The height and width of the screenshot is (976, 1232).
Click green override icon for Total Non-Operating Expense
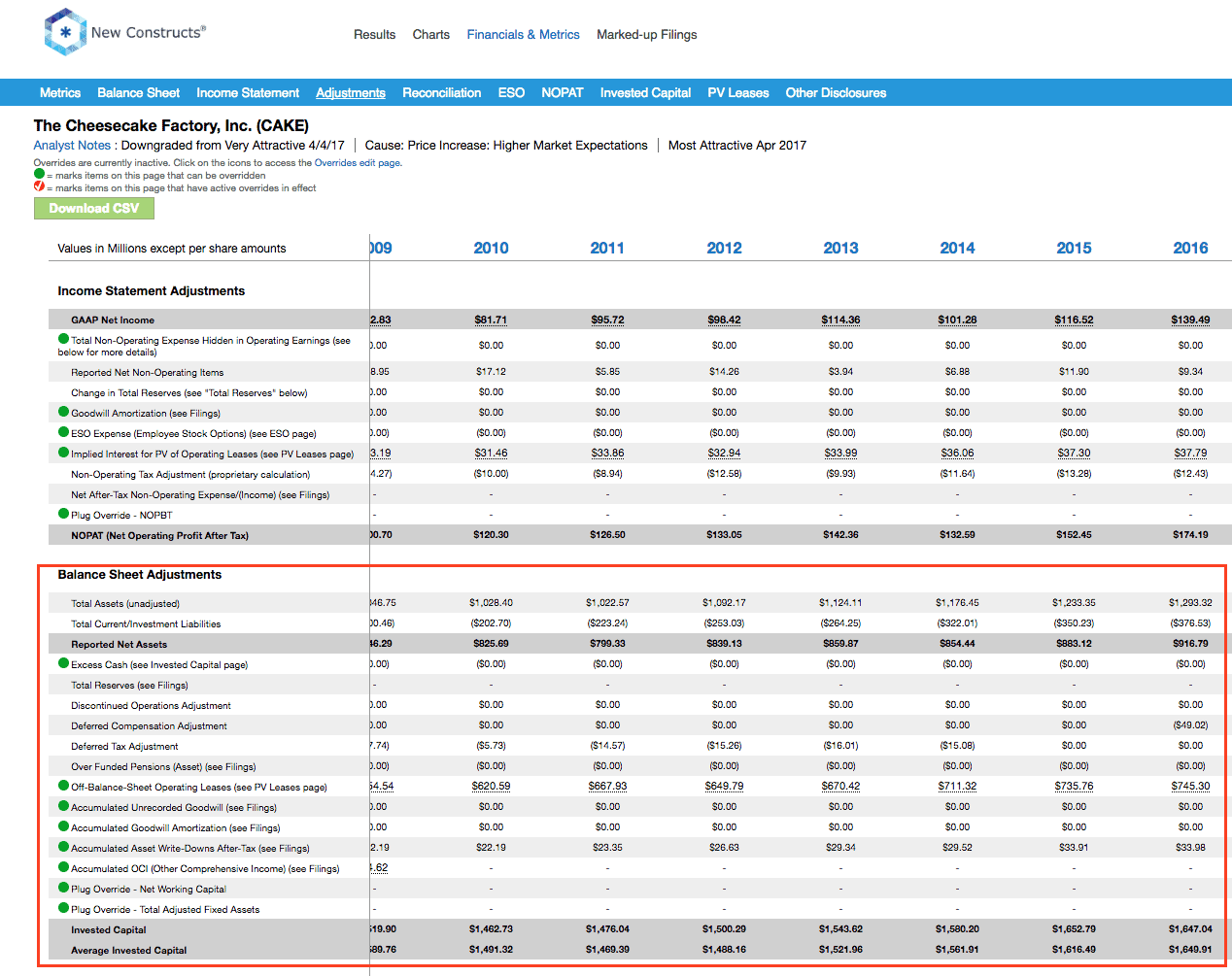63,339
